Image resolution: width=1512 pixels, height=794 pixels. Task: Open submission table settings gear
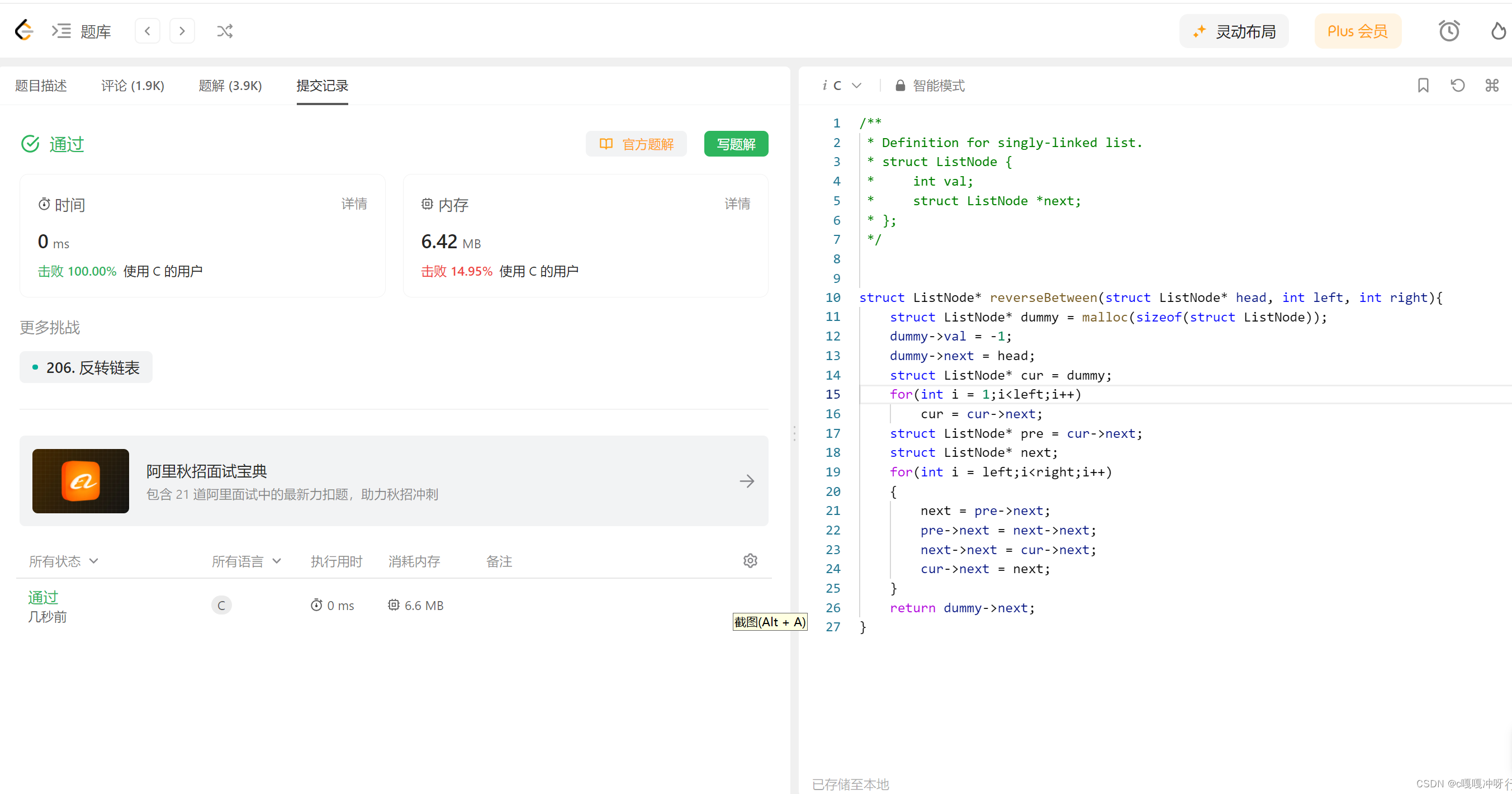coord(750,560)
